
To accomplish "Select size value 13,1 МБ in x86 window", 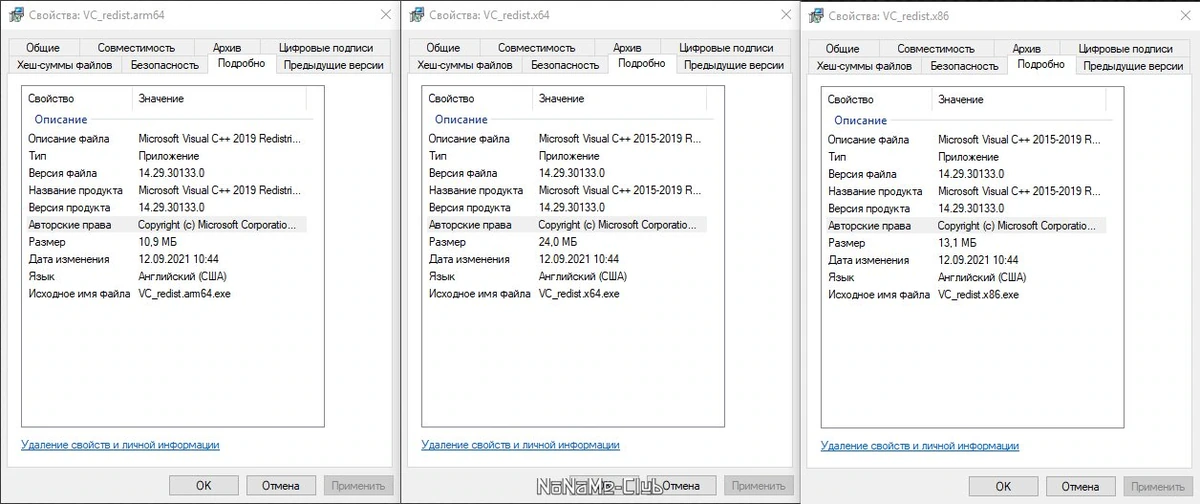I will tap(958, 242).
